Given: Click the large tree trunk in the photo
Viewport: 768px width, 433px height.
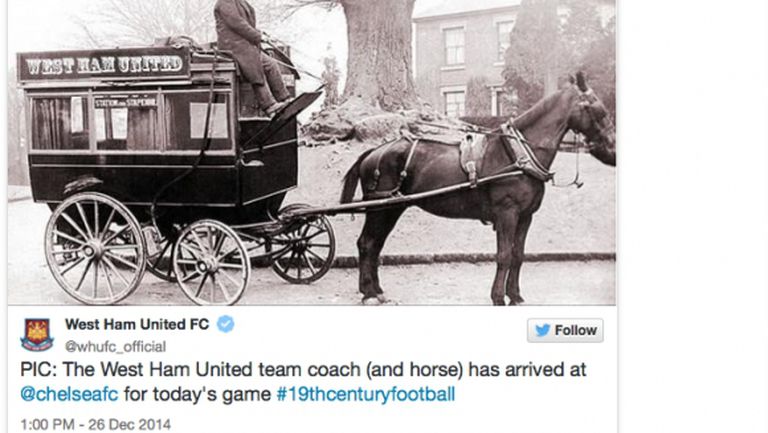Looking at the screenshot, I should (x=378, y=54).
